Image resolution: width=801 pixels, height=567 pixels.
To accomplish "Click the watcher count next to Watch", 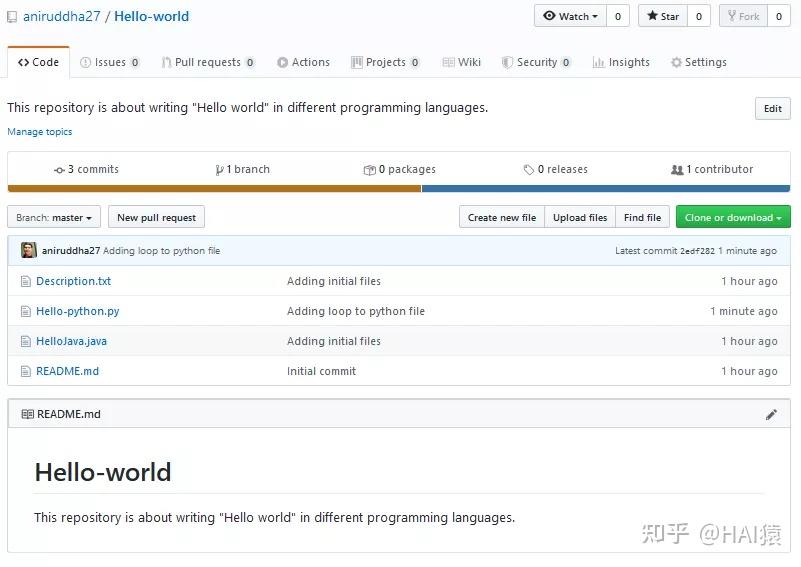I will coord(618,16).
